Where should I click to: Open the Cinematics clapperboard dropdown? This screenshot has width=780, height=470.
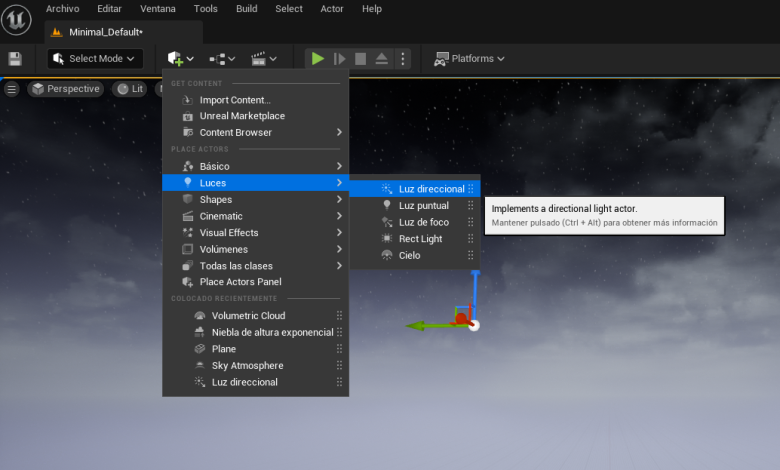(263, 59)
